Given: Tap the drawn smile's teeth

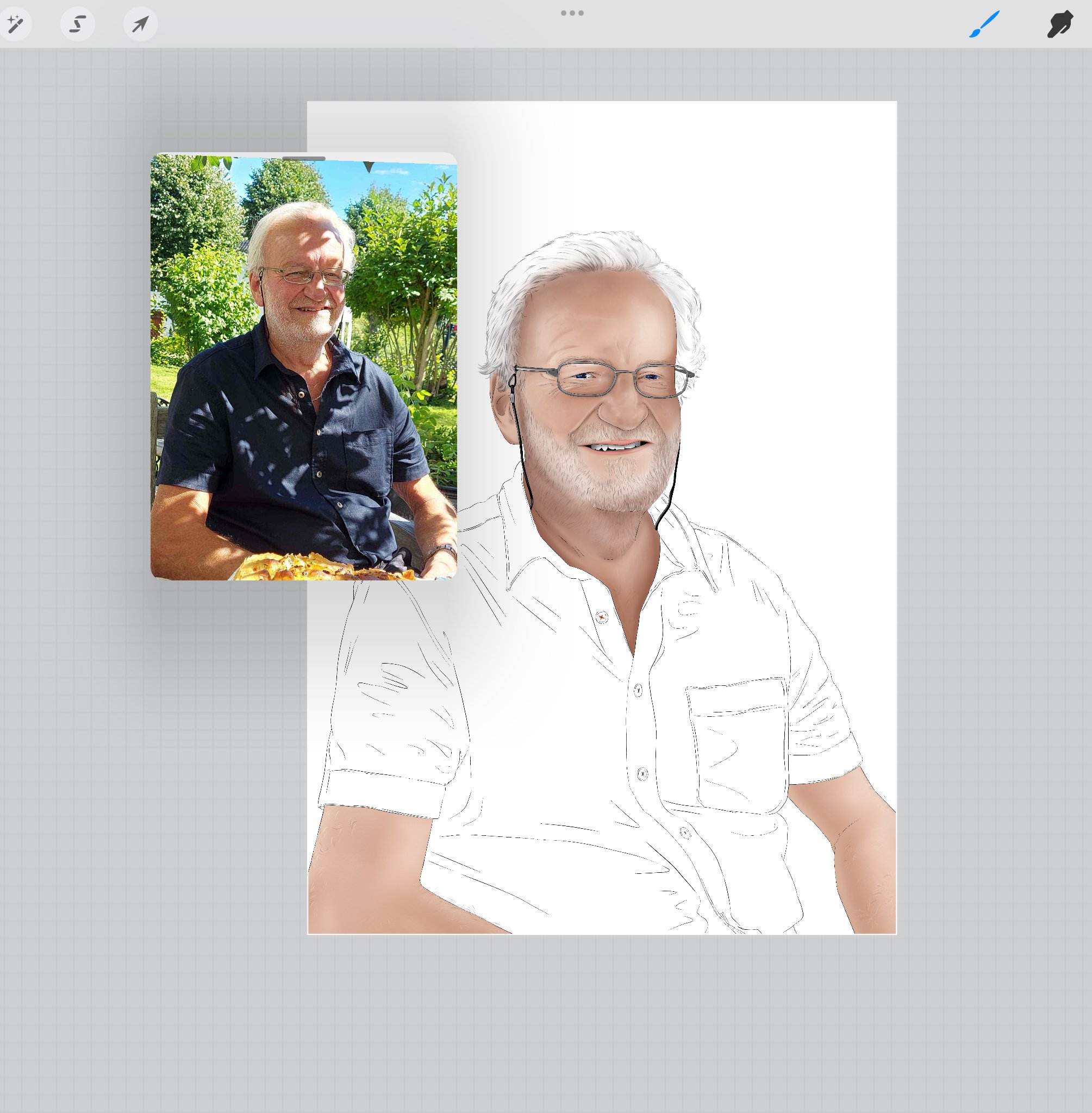Looking at the screenshot, I should (x=614, y=446).
